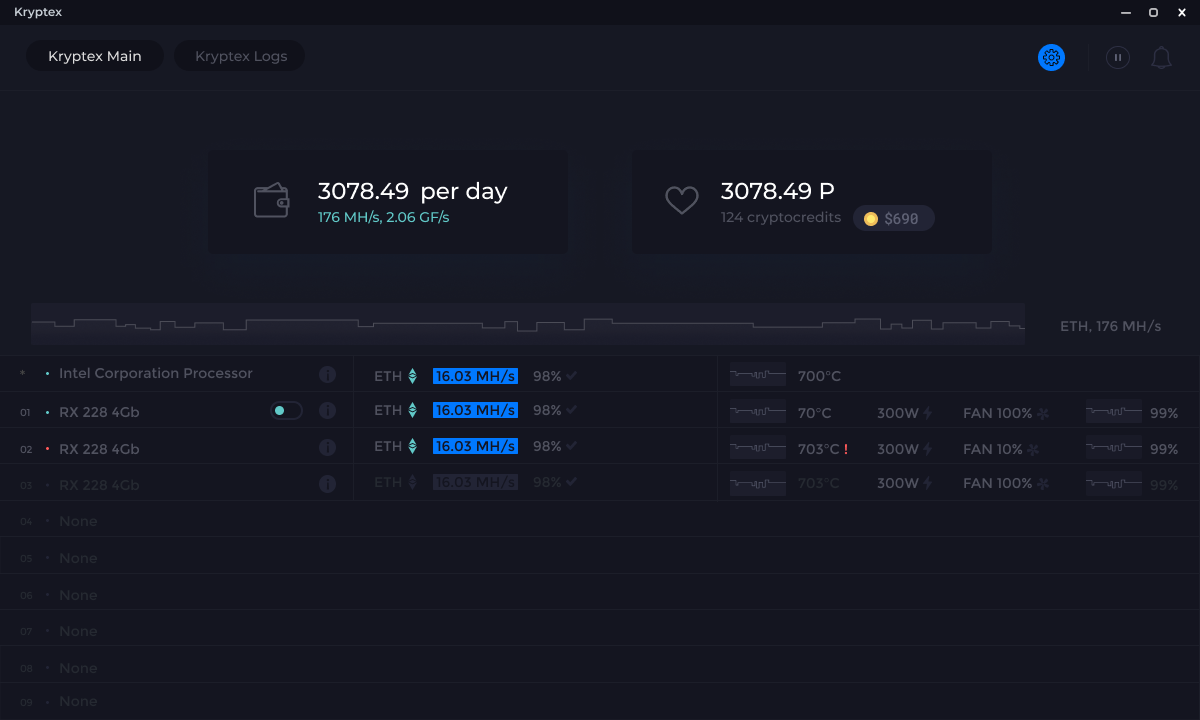Click the lightning power icon in row 01
1200x720 pixels.
[x=928, y=413]
